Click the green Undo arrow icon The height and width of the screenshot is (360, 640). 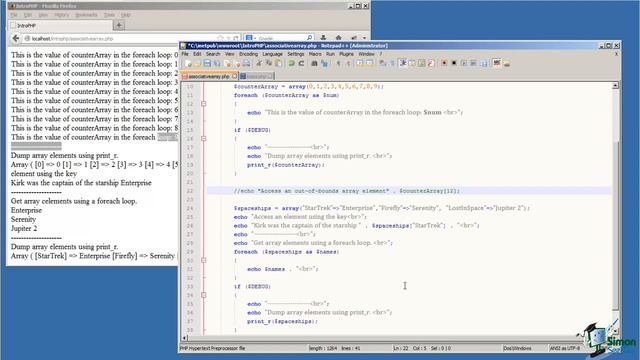tap(291, 63)
